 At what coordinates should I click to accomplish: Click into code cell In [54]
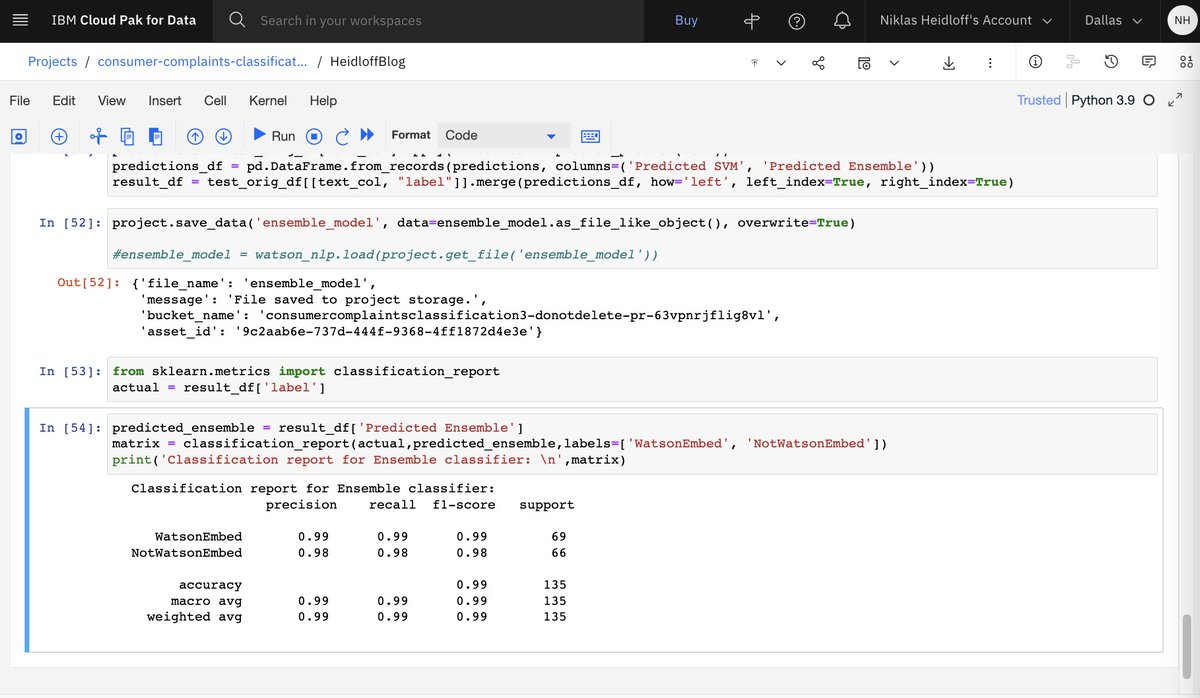coord(634,443)
